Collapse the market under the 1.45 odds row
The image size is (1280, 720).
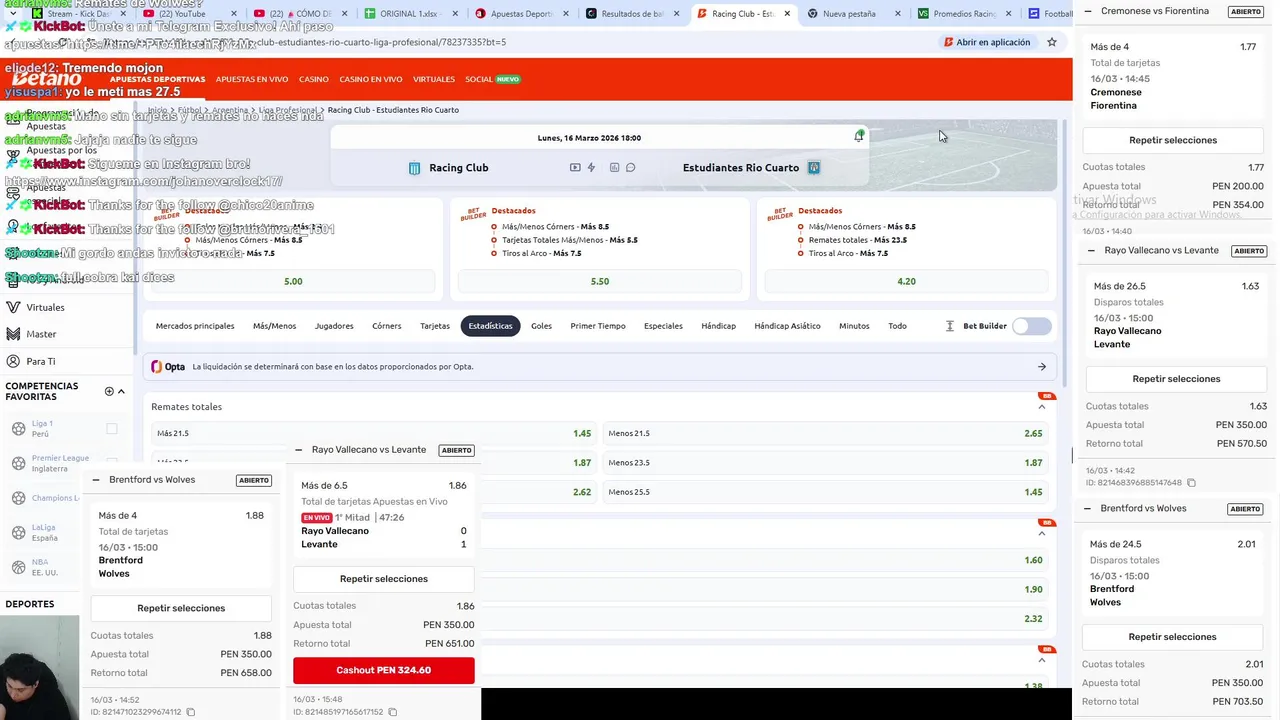tap(1042, 533)
